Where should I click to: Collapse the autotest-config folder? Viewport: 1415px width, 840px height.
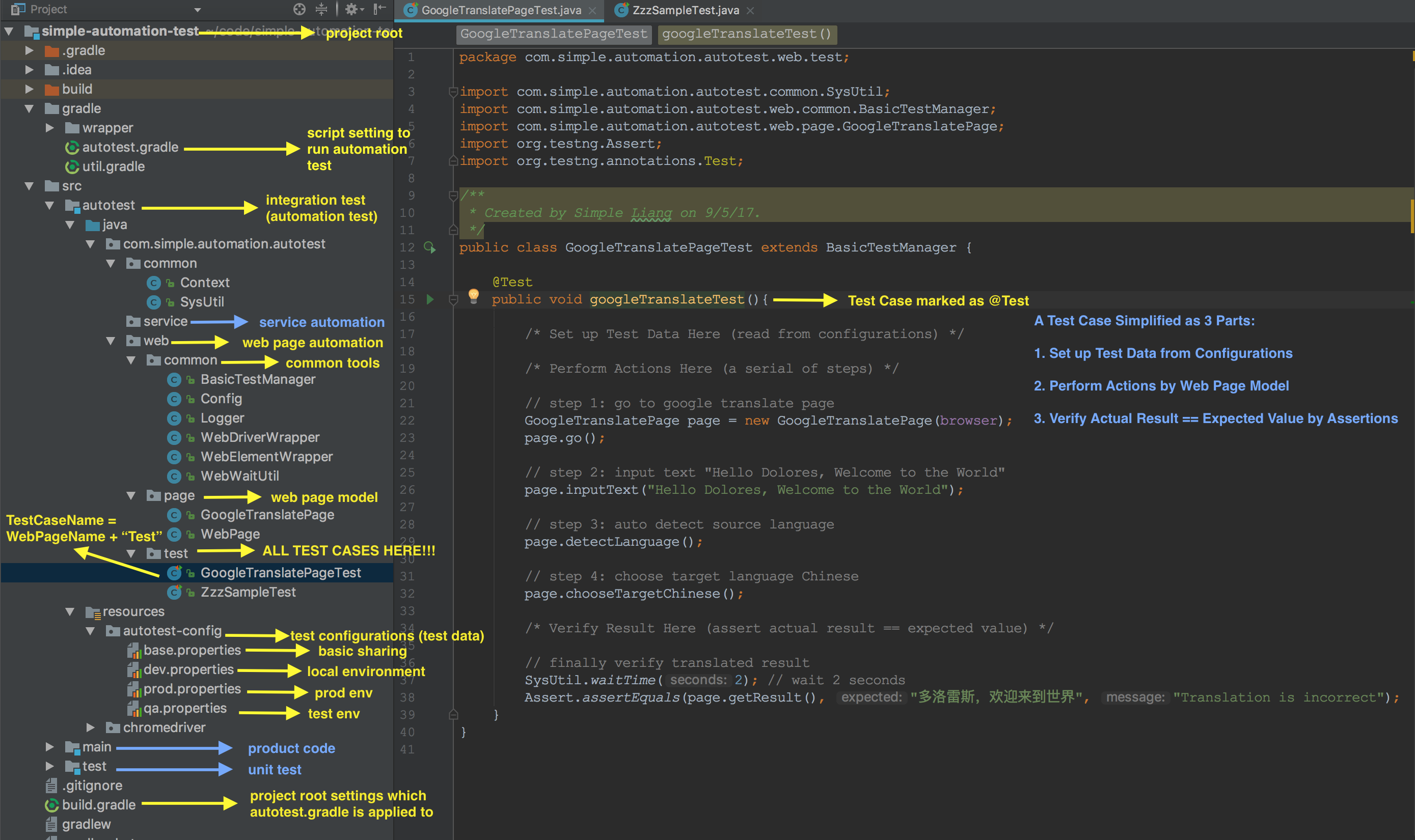(x=91, y=631)
